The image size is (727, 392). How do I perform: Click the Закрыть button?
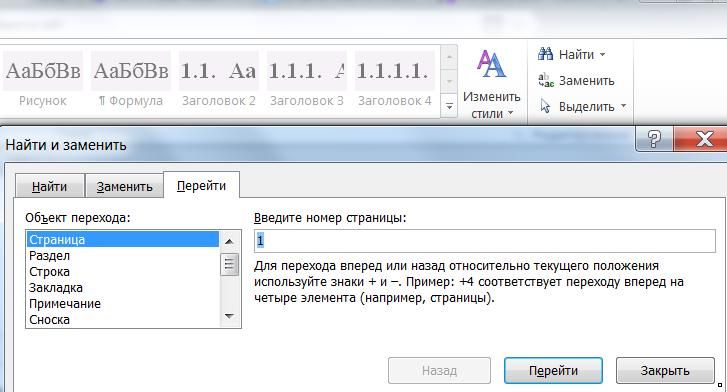click(x=665, y=370)
